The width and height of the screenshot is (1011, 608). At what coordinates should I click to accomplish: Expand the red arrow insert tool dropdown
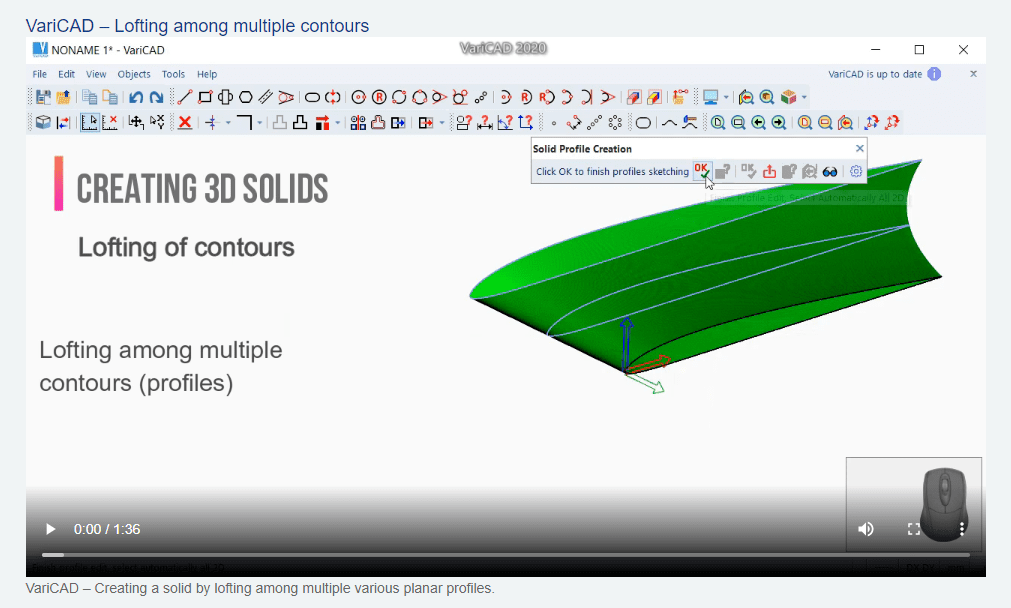tap(442, 123)
